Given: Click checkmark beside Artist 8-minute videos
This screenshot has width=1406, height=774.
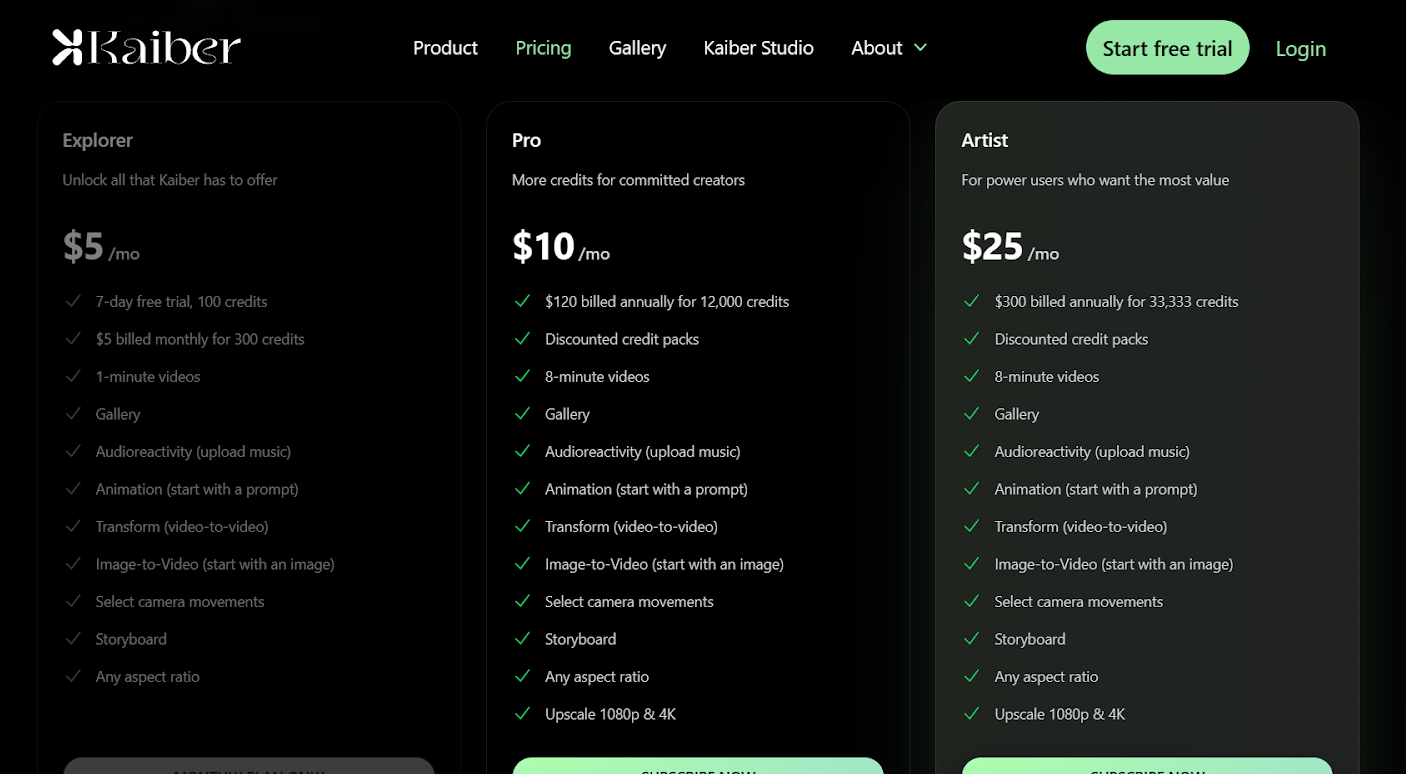Looking at the screenshot, I should coord(971,376).
